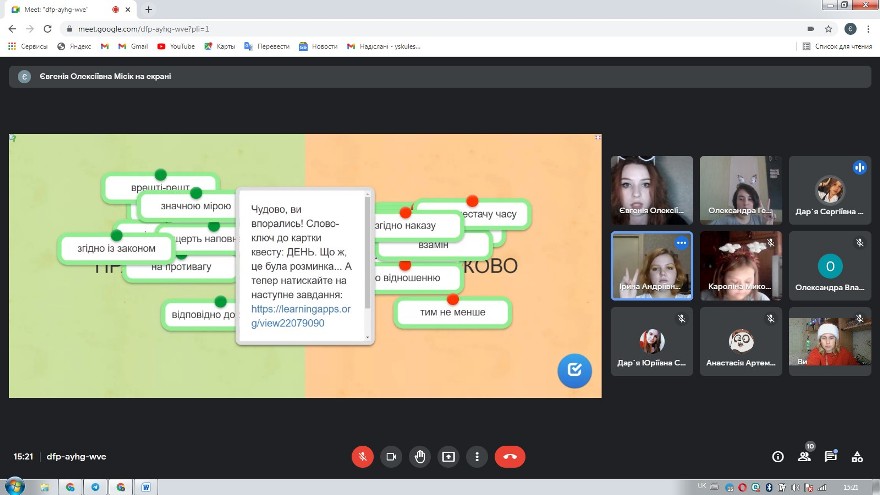This screenshot has height=495, width=880.
Task: Open the chat panel
Action: (831, 456)
